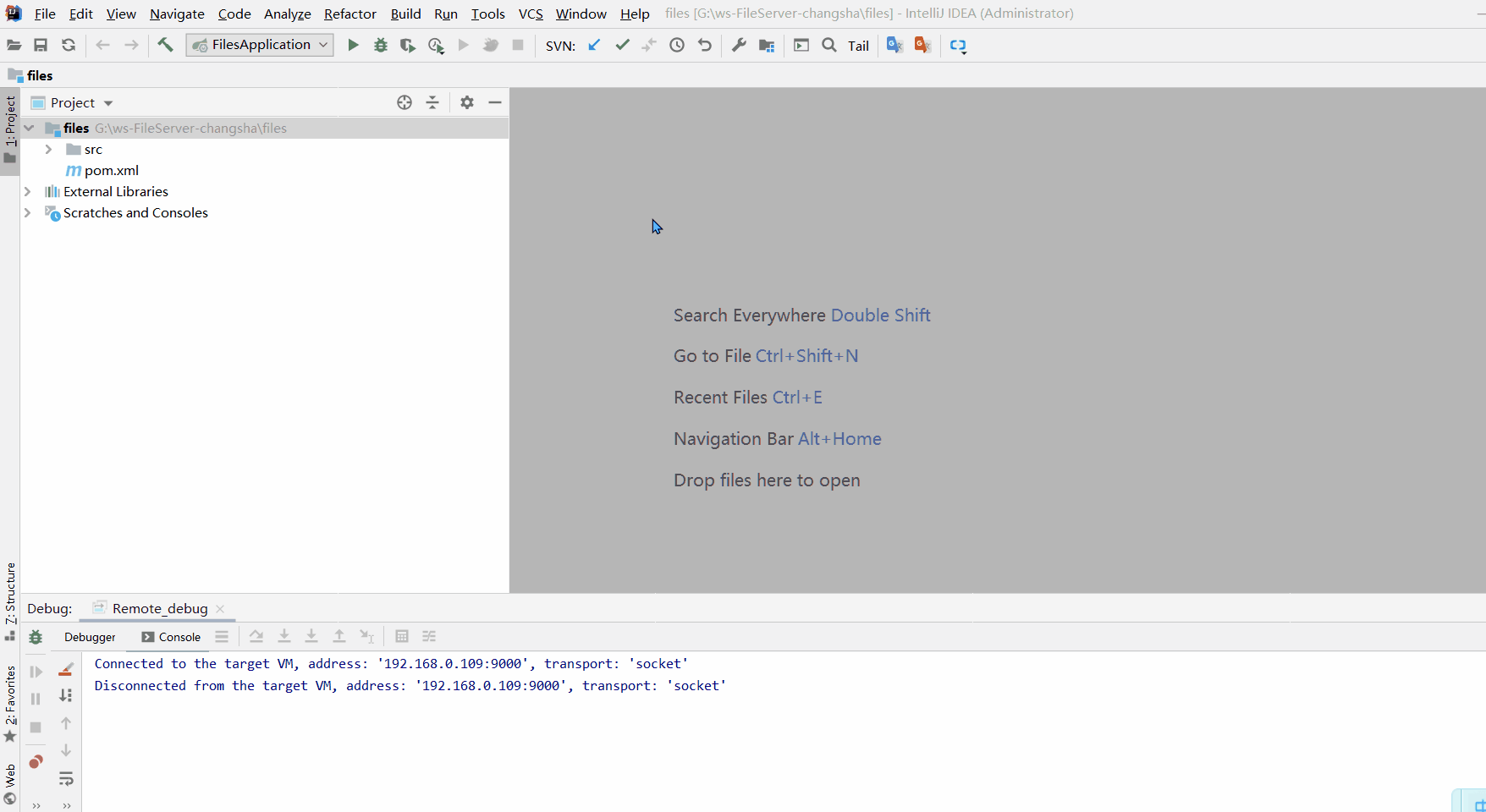The height and width of the screenshot is (812, 1486).
Task: Mute breakpoints with the red circle icon
Action: [x=36, y=762]
